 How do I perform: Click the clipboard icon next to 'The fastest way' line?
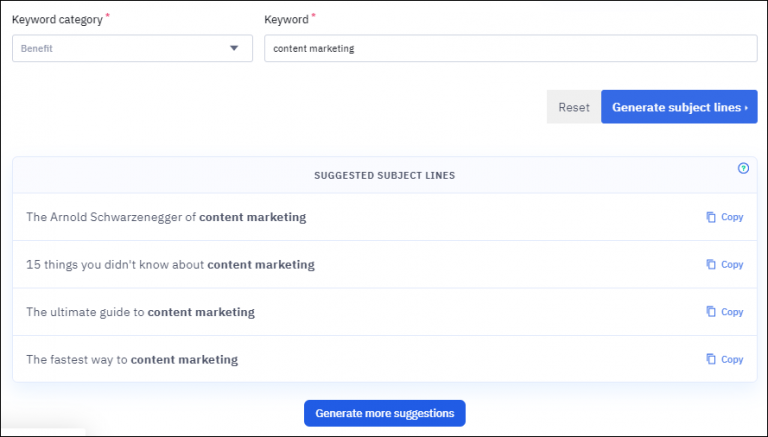[711, 359]
